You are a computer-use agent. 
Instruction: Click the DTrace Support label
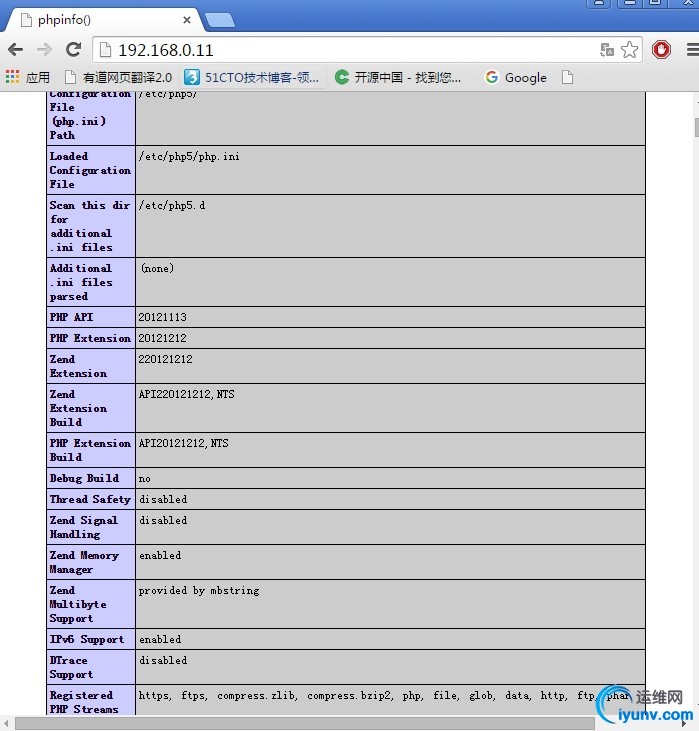(x=71, y=667)
